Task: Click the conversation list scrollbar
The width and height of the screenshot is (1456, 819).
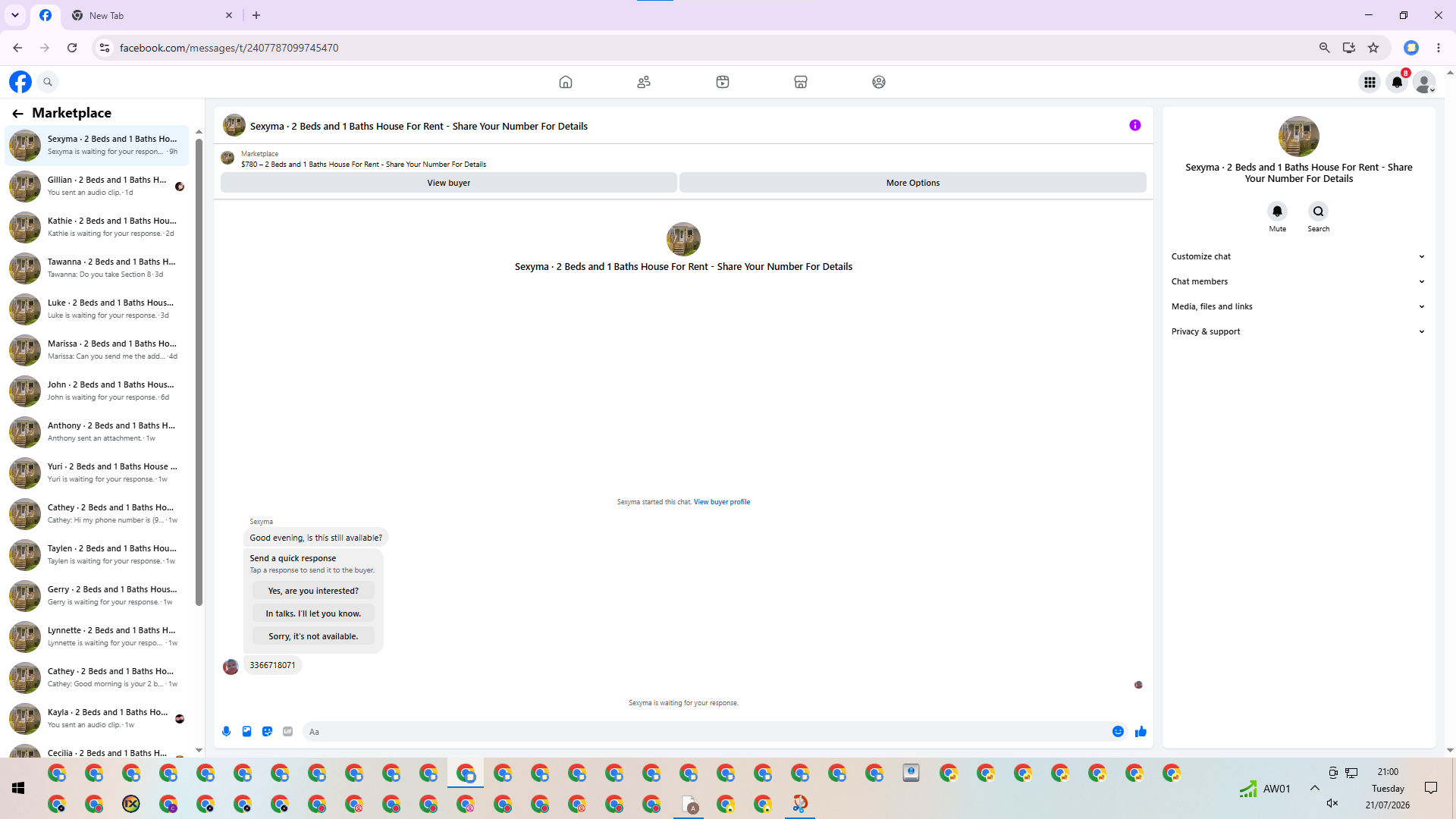Action: (199, 372)
